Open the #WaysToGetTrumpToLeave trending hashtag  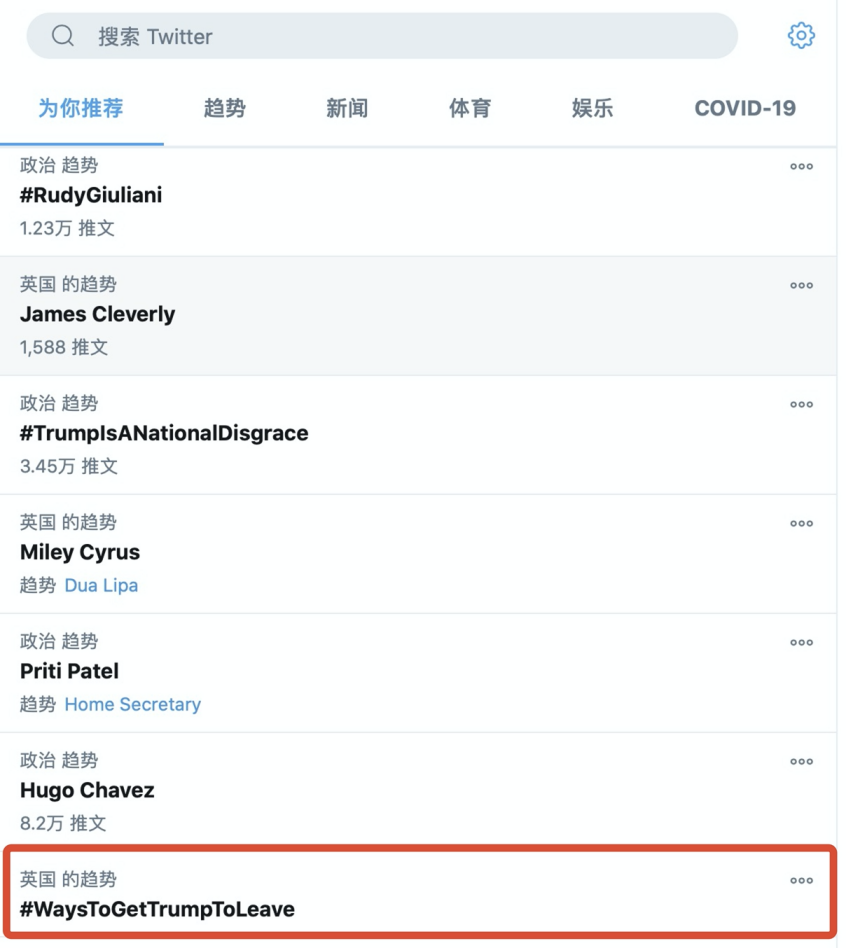click(157, 909)
